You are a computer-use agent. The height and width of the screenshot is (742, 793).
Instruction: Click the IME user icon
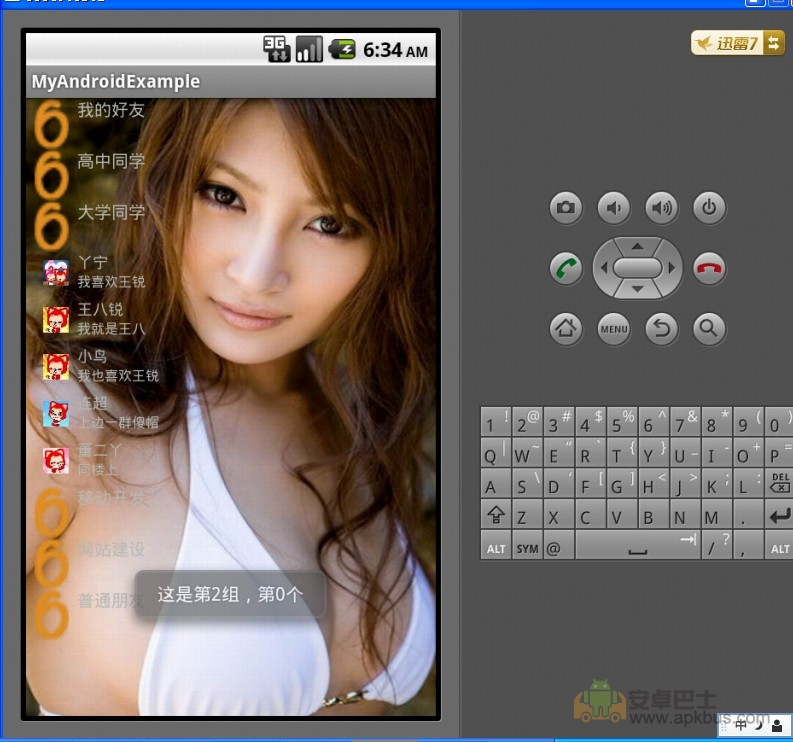click(777, 726)
